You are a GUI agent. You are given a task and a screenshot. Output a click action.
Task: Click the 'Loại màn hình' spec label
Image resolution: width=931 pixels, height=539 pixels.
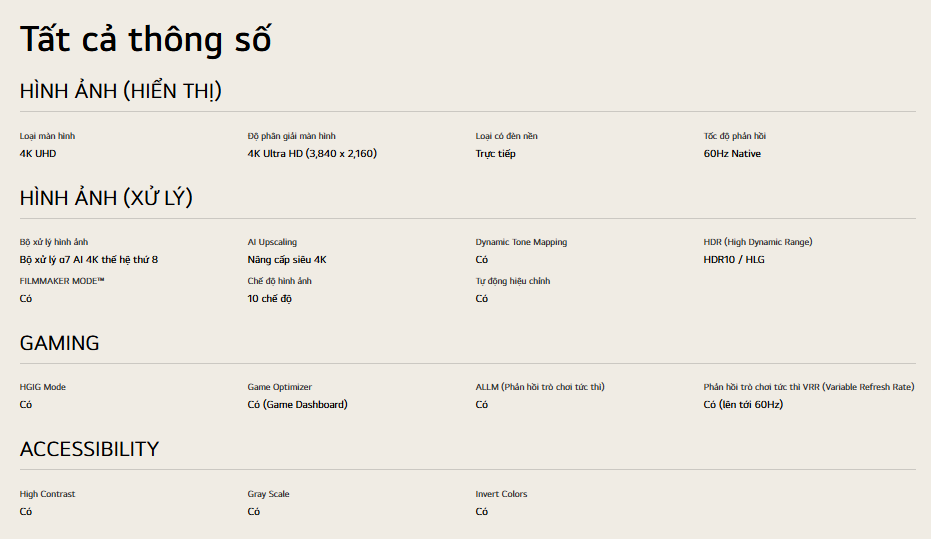[47, 136]
